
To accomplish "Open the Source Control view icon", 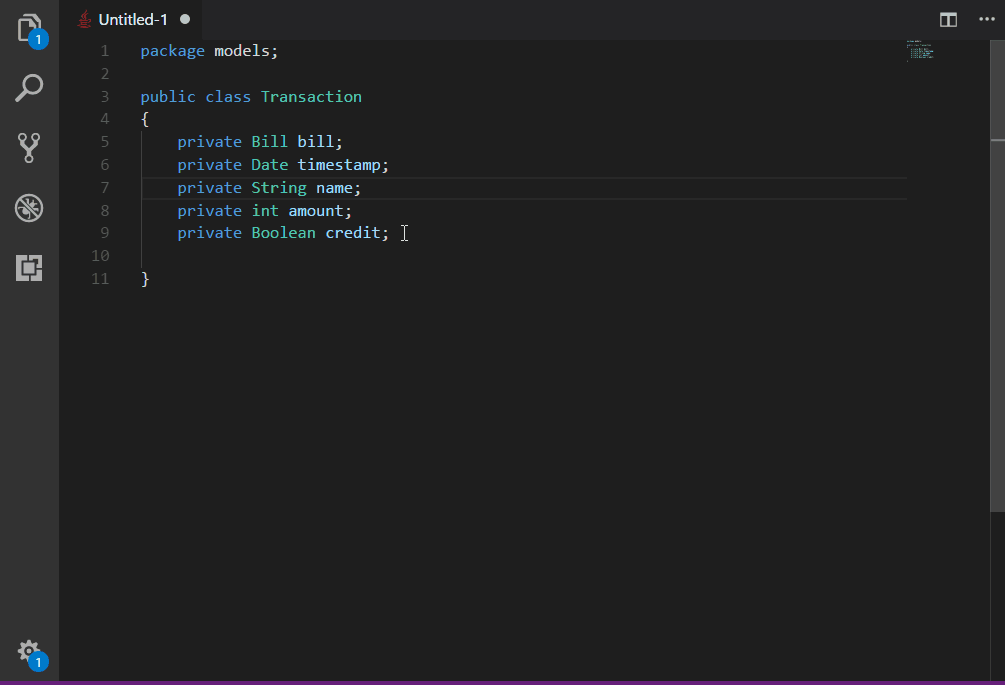I will point(29,148).
